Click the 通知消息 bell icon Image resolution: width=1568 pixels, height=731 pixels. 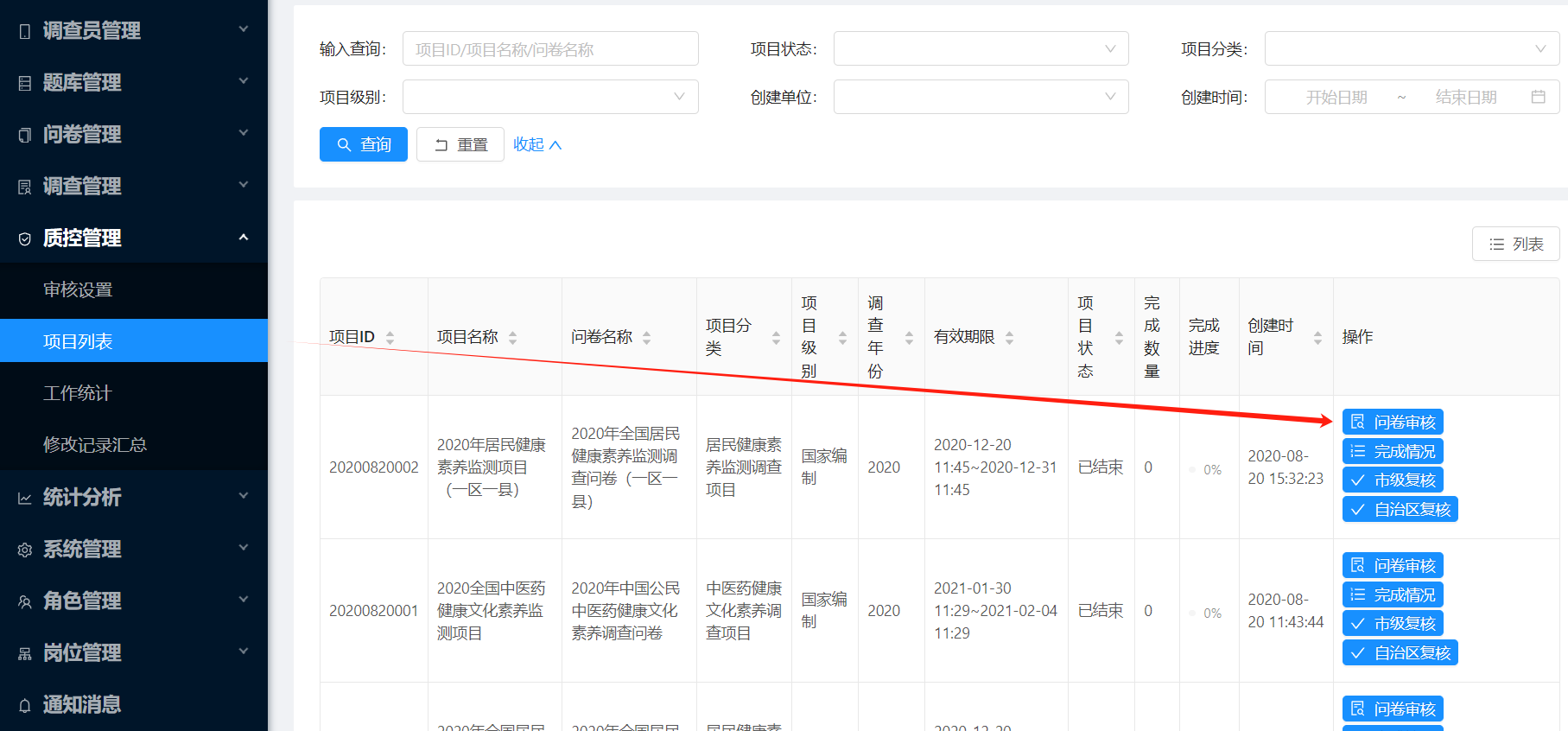tap(25, 705)
